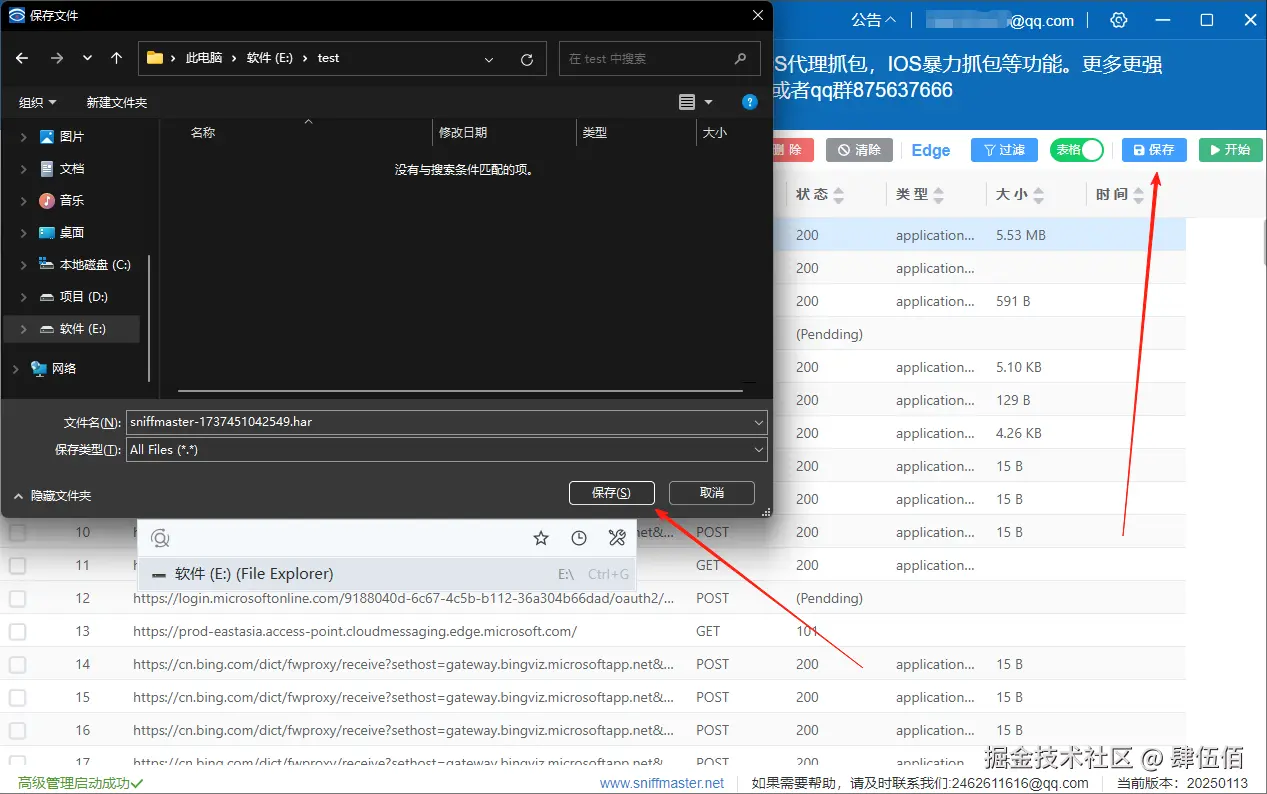Check the checkbox for row 10
The image size is (1267, 794).
click(x=18, y=532)
